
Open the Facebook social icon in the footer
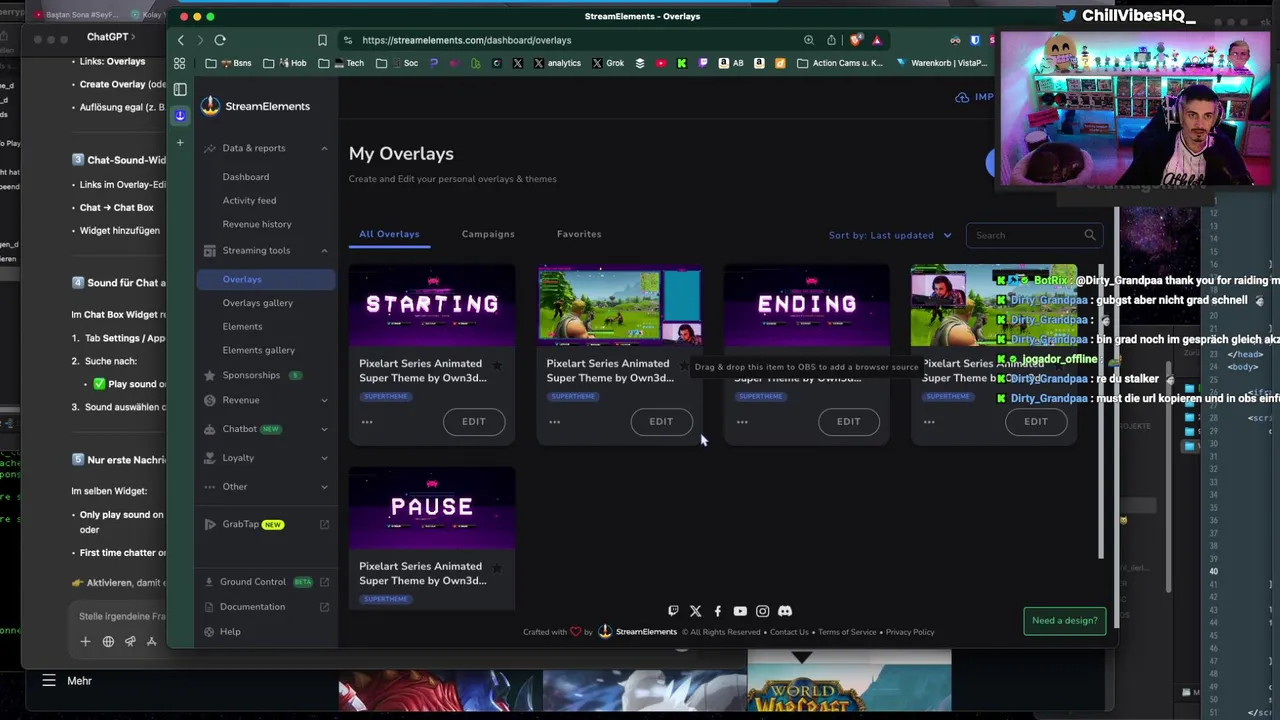pyautogui.click(x=717, y=611)
